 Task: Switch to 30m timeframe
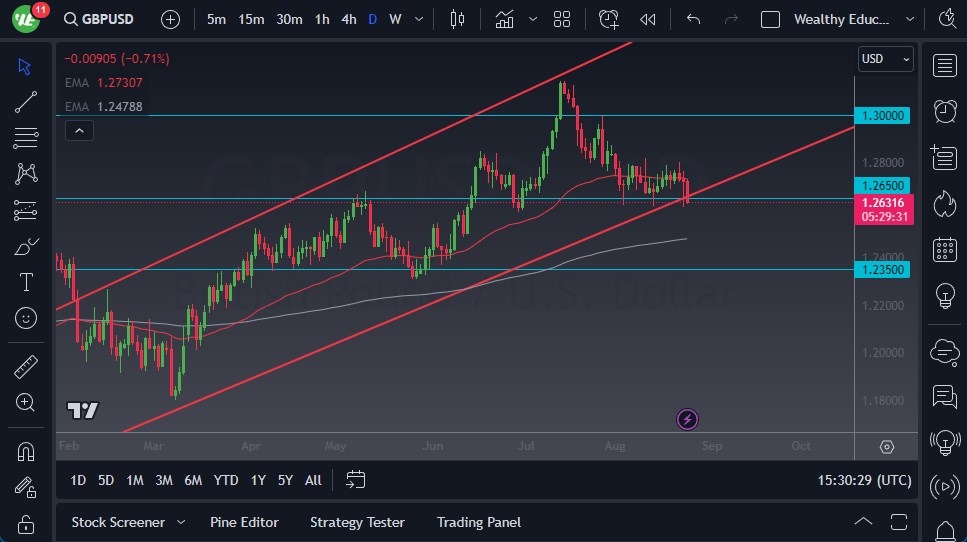tap(289, 20)
